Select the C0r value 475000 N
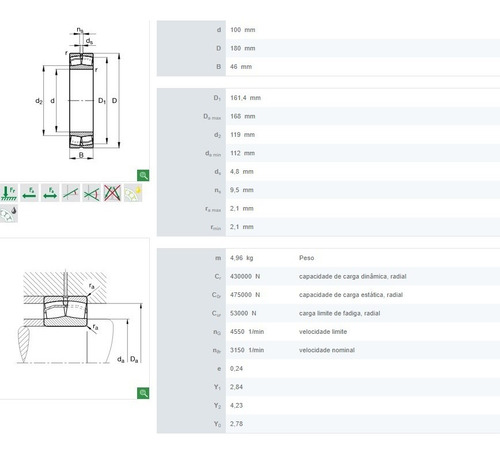Screen dimensions: 500x454 tap(245, 295)
